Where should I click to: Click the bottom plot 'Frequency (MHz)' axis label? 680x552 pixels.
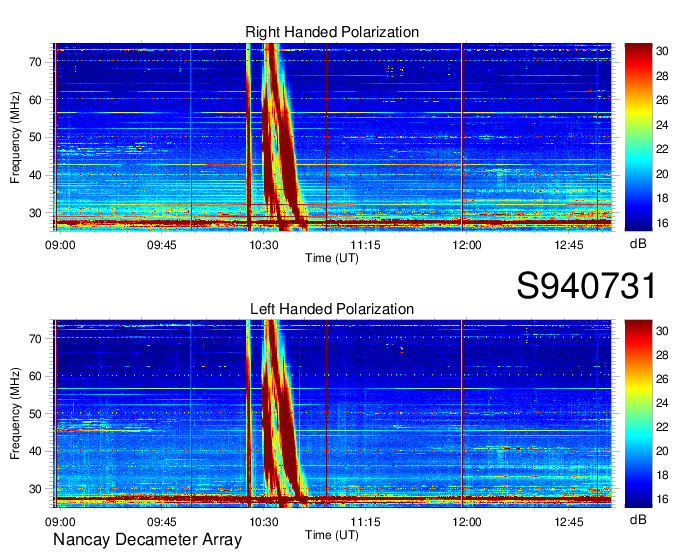point(15,414)
